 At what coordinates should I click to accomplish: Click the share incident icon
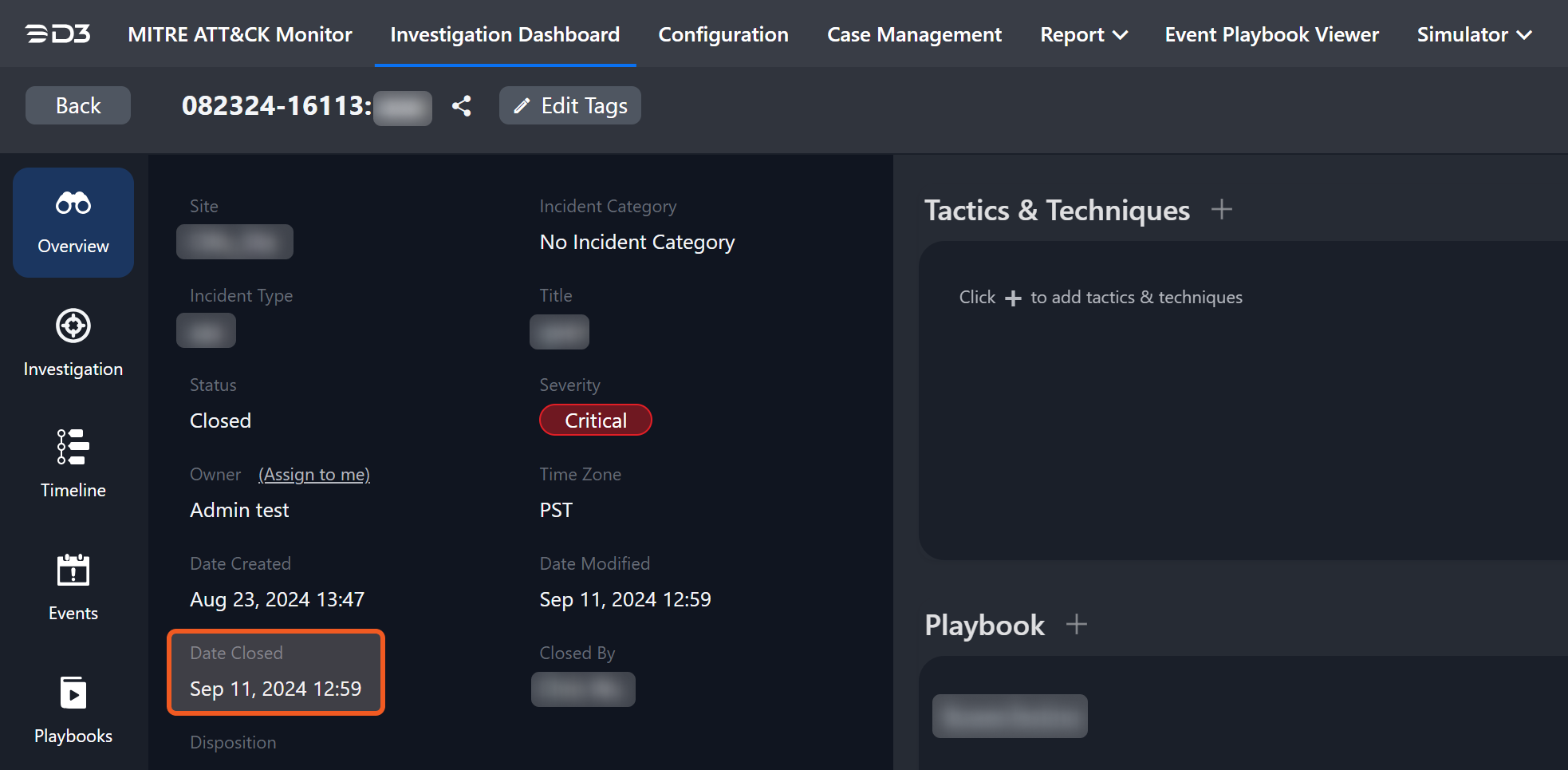[x=461, y=106]
